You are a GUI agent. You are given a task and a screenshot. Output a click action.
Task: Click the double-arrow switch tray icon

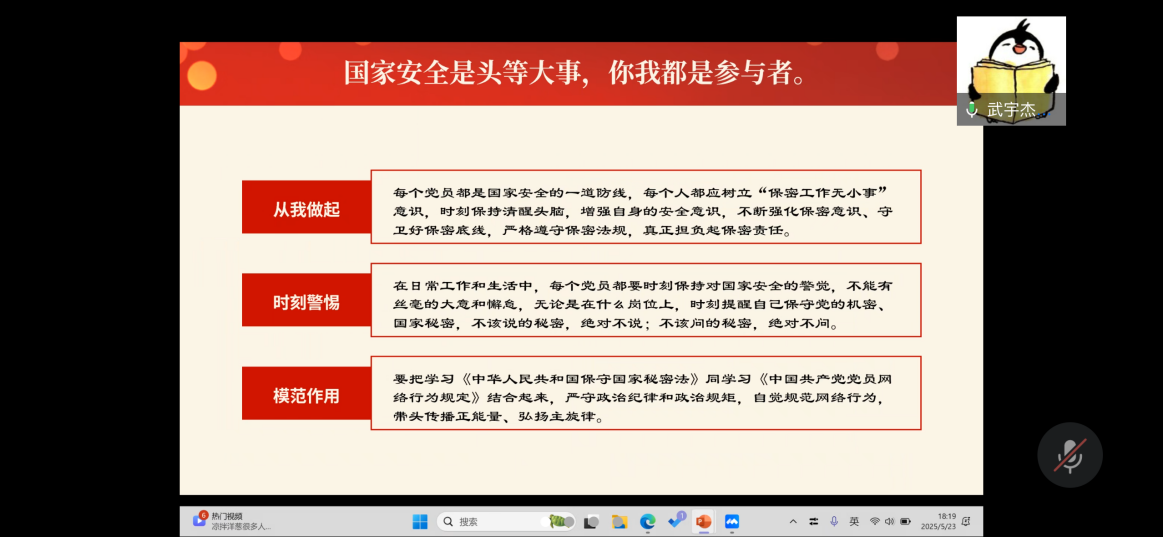814,521
